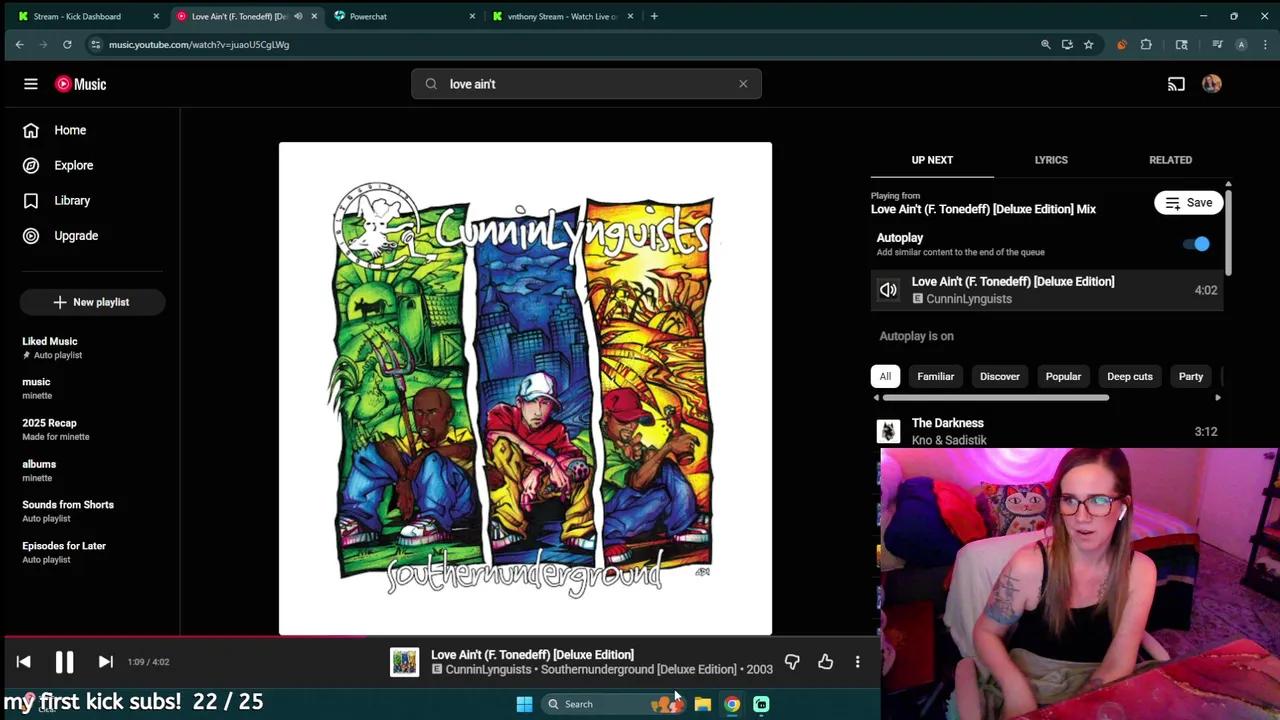Screen dimensions: 1280x720
Task: Skip to the previous track
Action: point(23,662)
